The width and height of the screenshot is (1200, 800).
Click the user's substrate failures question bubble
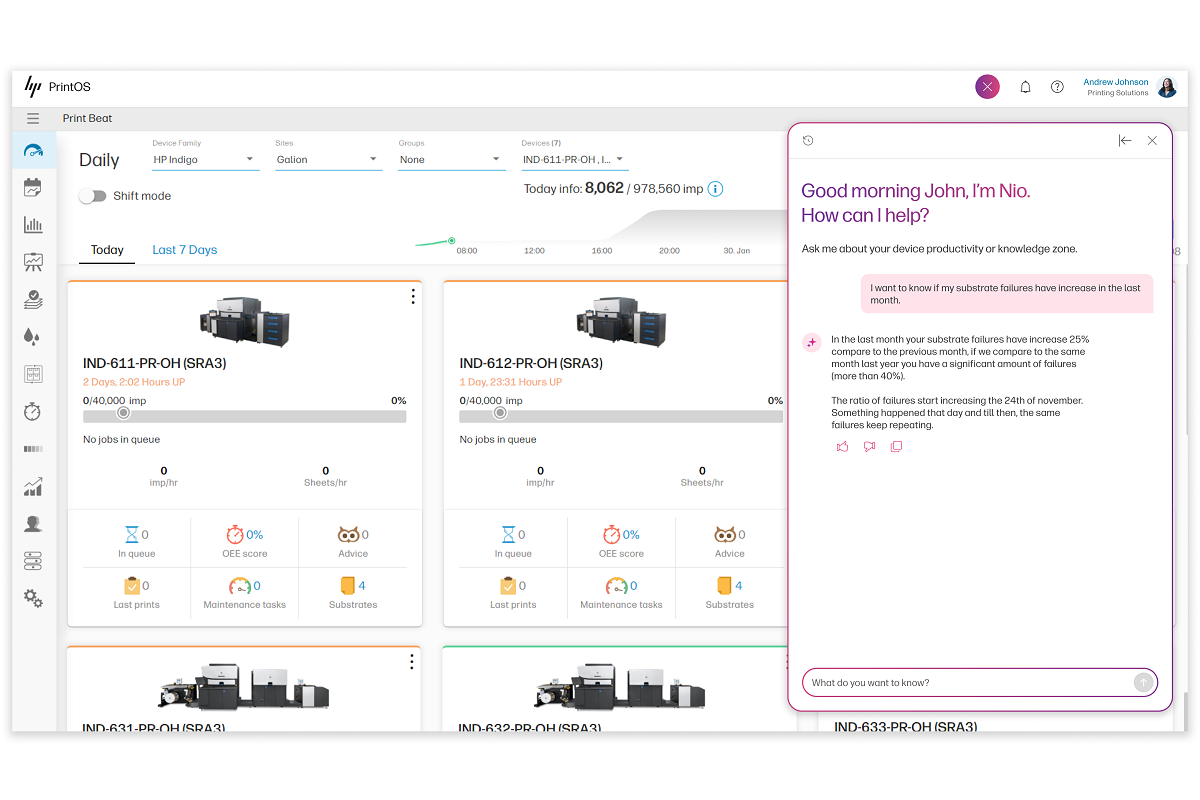1007,294
